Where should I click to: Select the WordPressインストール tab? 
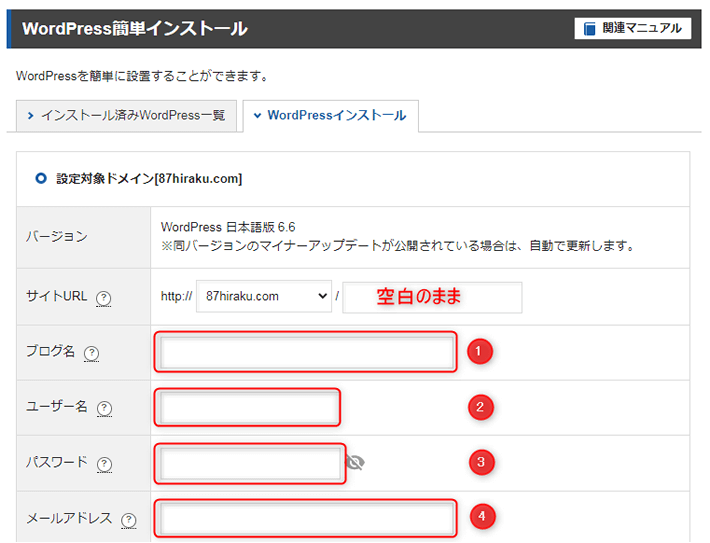click(x=331, y=116)
